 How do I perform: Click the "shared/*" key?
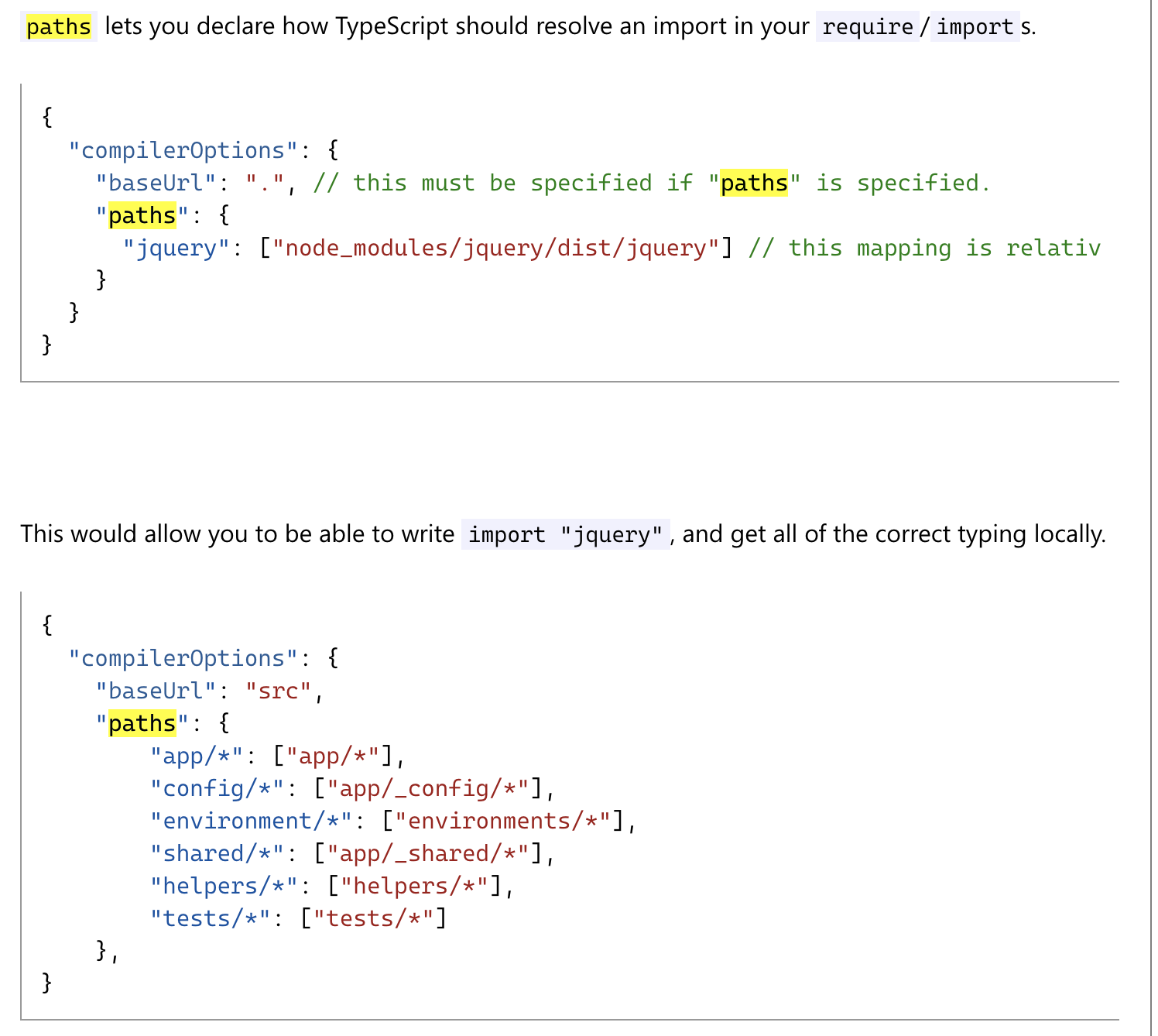[218, 853]
